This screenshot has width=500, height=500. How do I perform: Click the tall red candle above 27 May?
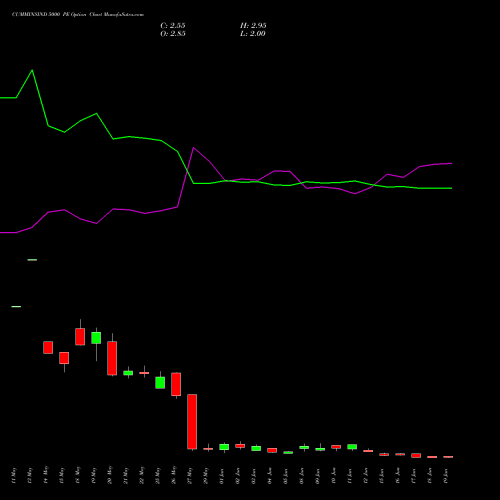coord(192,422)
